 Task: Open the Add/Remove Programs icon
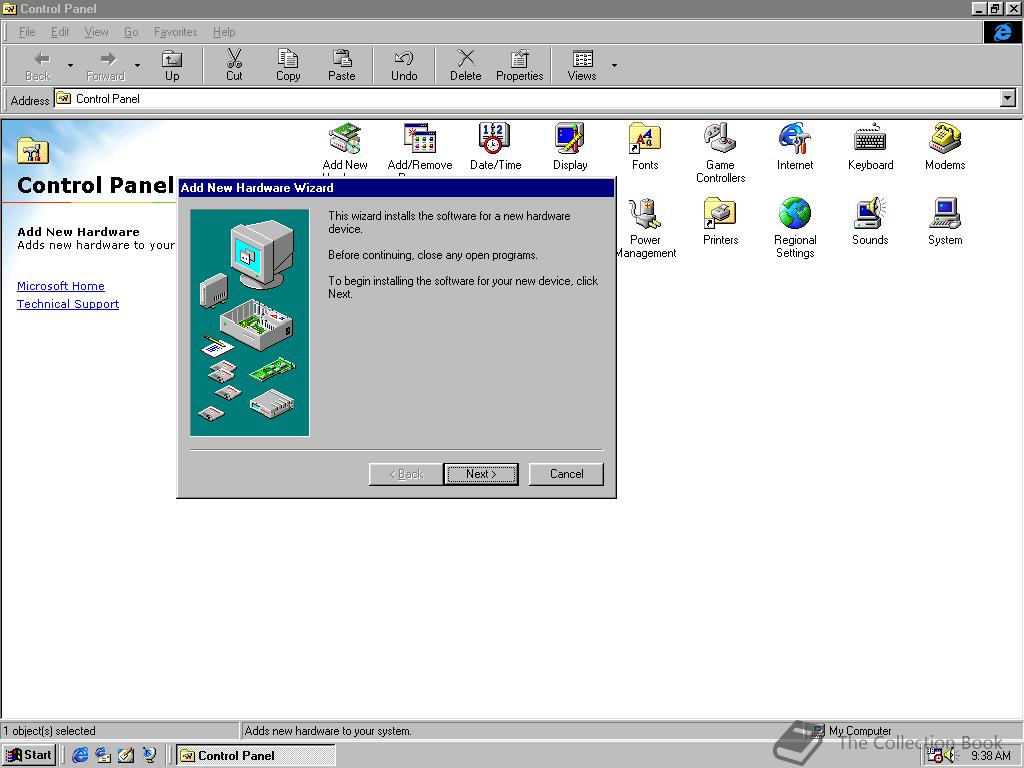pyautogui.click(x=420, y=138)
